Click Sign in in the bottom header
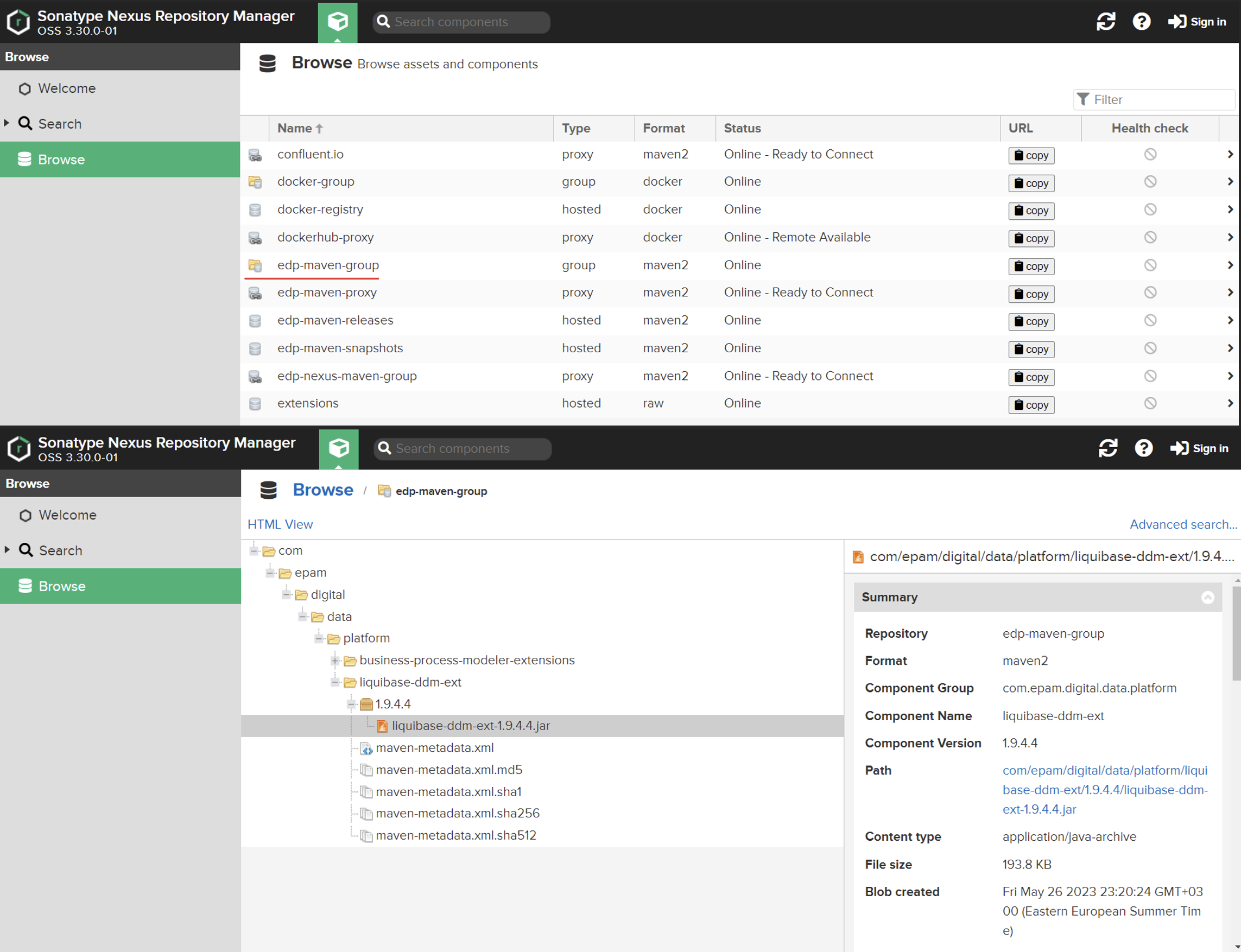Screen dimensions: 1241x952 point(1199,448)
